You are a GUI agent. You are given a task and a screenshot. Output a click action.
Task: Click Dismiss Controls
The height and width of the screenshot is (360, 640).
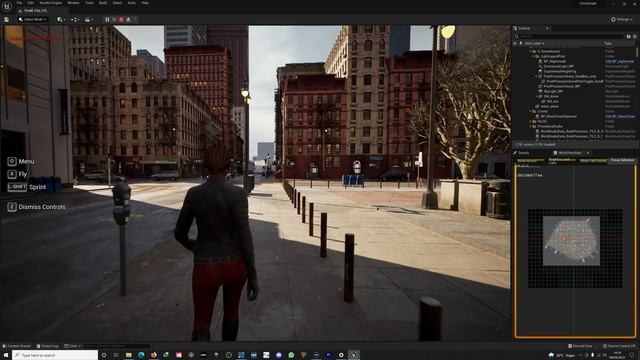click(36, 207)
